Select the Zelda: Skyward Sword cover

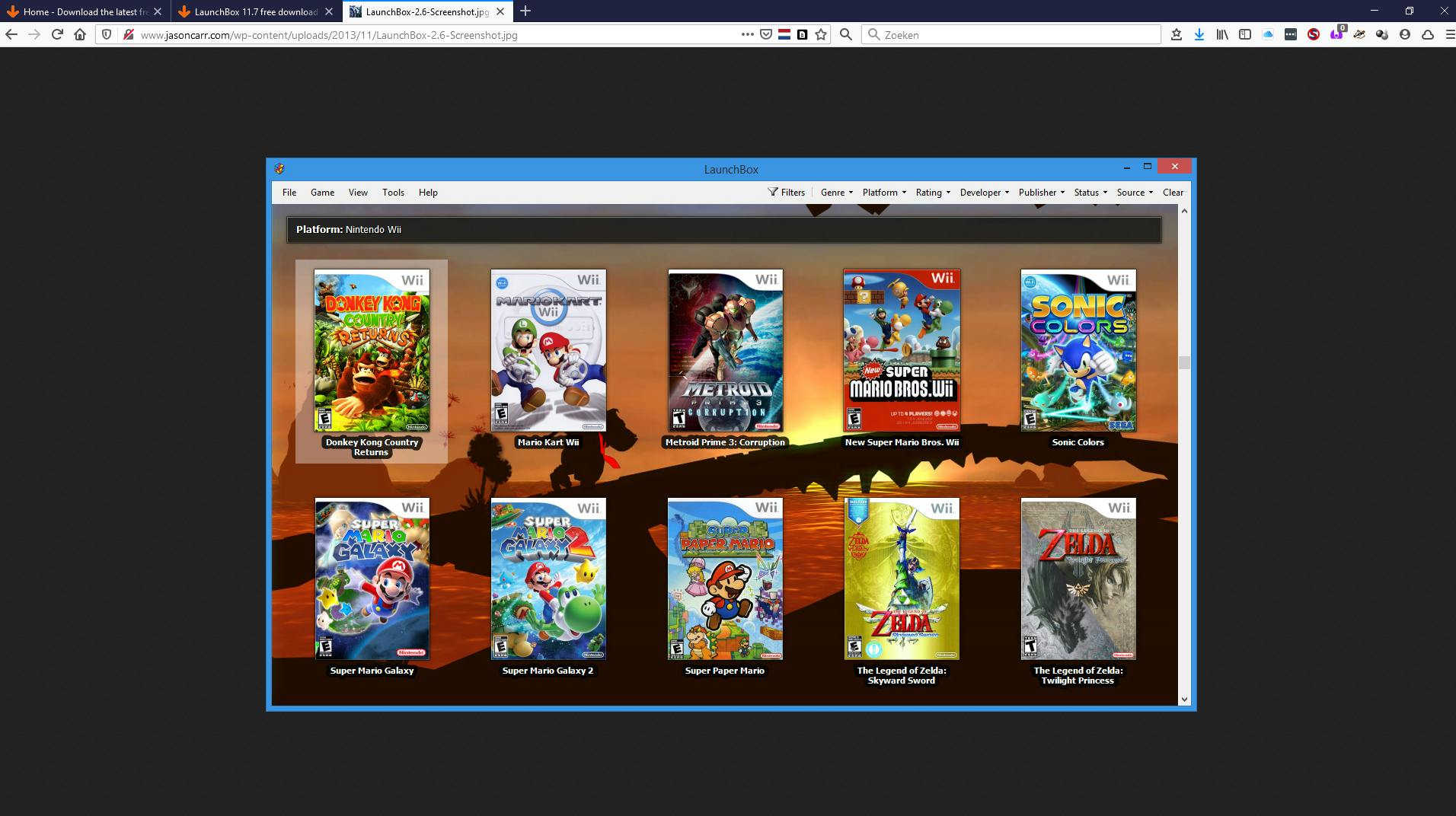pyautogui.click(x=902, y=579)
